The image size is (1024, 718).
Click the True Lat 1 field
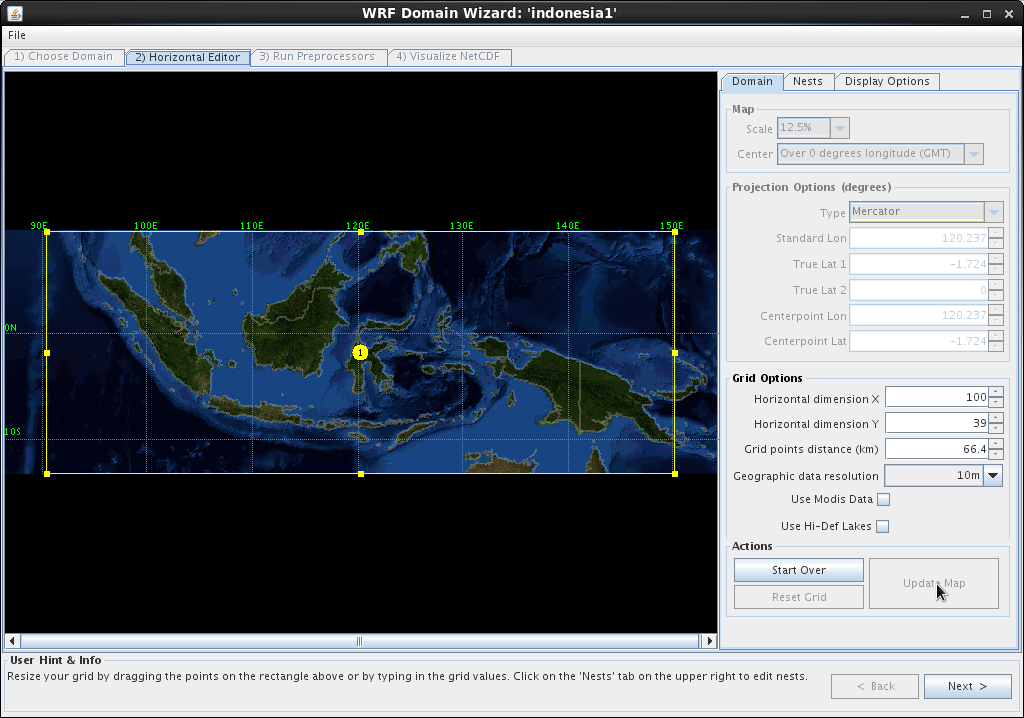click(x=919, y=265)
